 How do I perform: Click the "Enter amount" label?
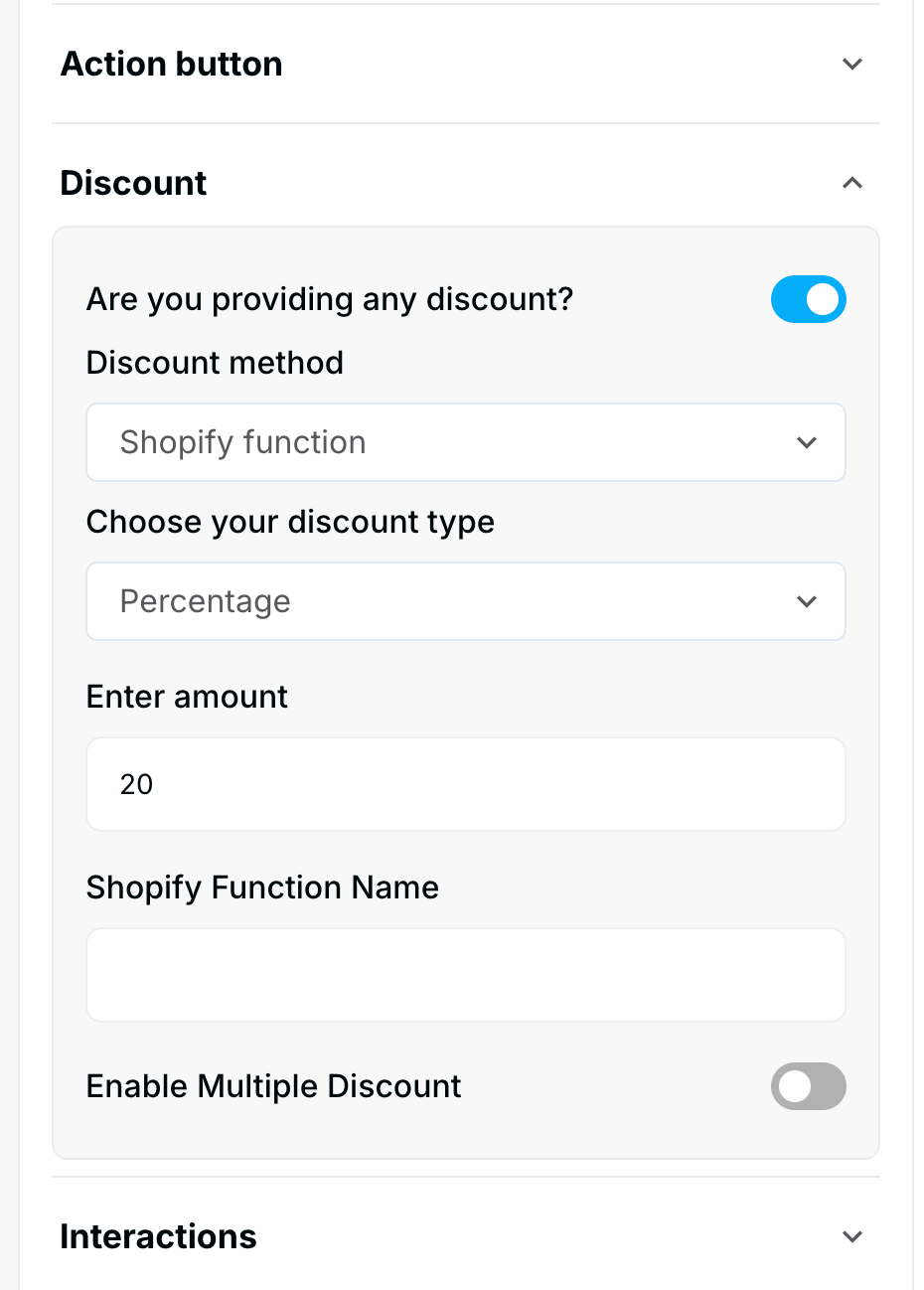(x=187, y=697)
